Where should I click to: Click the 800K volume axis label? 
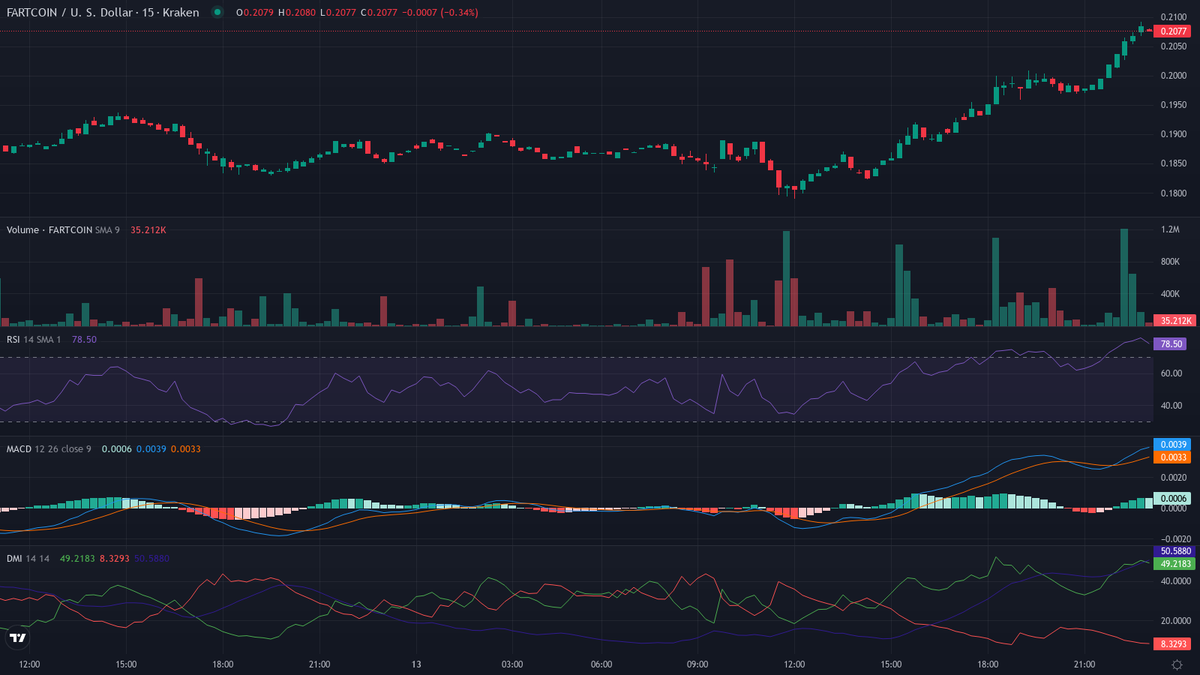point(1171,262)
